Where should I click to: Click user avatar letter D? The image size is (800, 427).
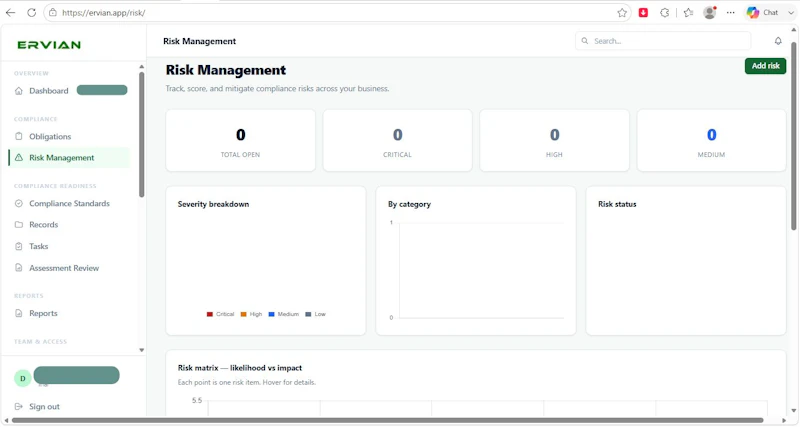click(x=22, y=379)
